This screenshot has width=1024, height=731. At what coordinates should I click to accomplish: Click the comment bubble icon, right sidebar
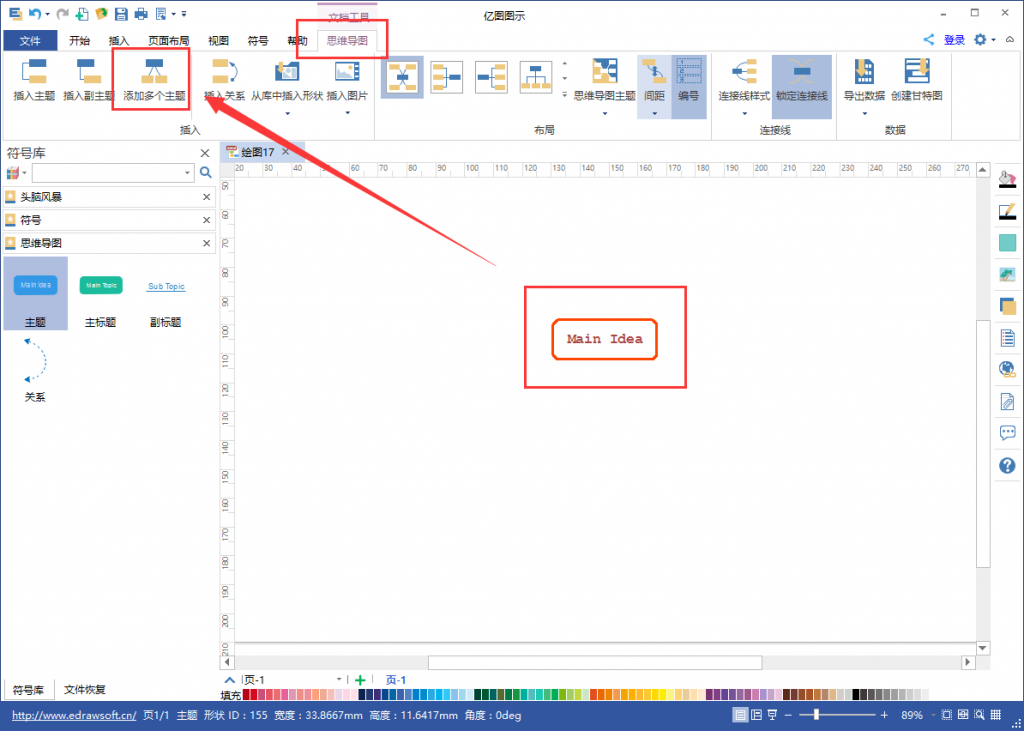coord(1008,432)
